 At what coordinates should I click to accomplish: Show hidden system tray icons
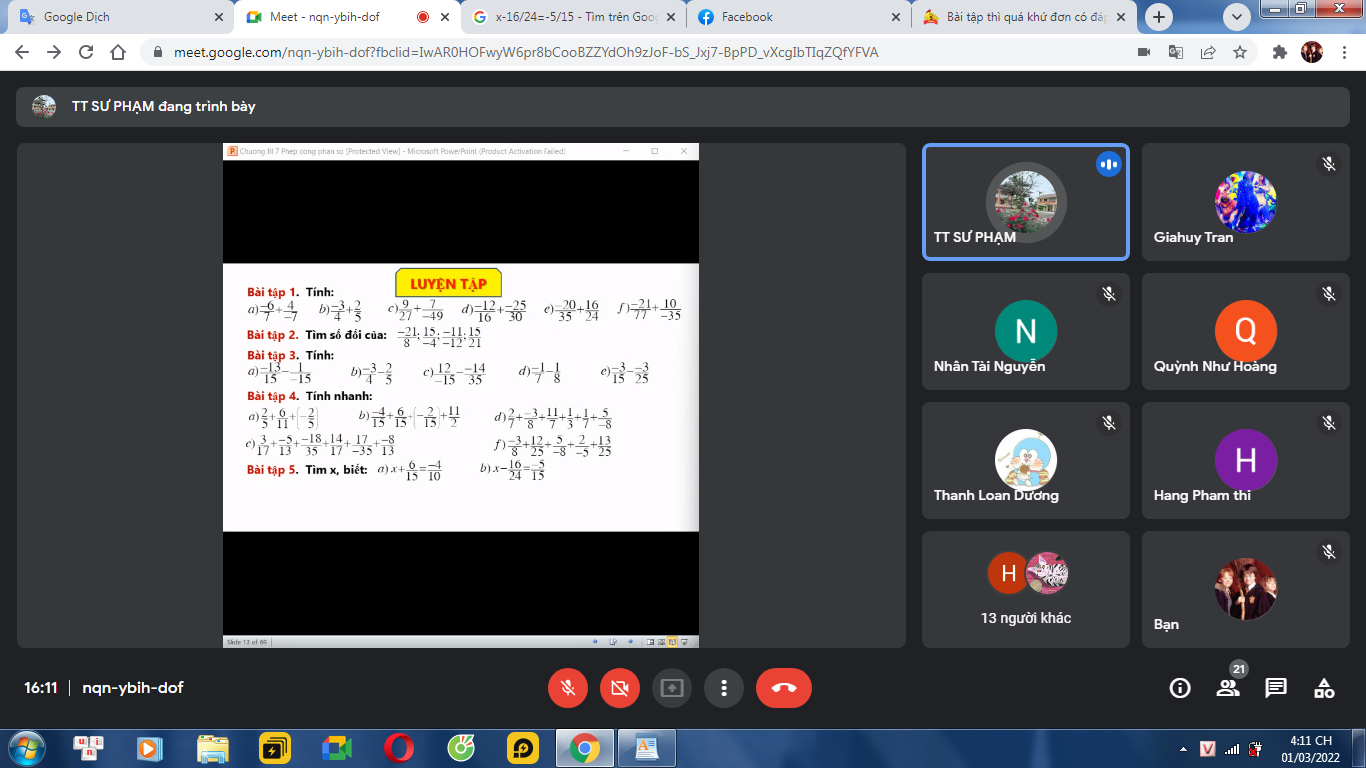1184,749
